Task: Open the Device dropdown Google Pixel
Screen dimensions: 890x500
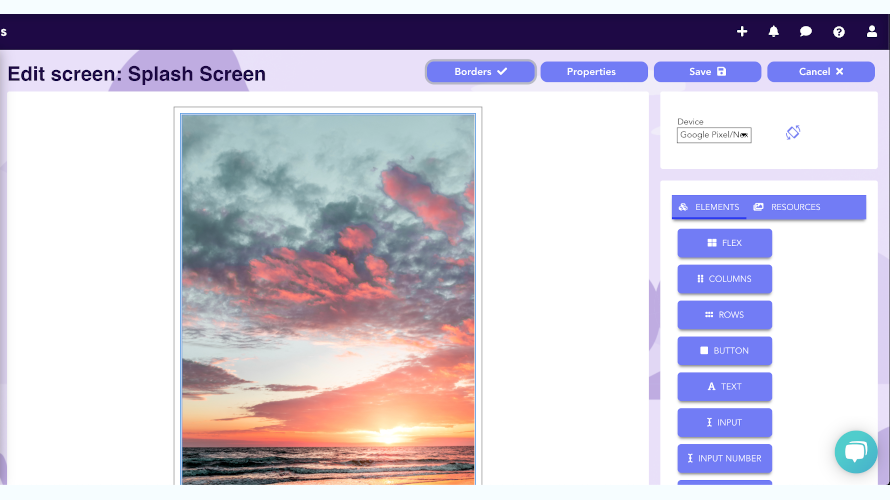Action: point(714,135)
